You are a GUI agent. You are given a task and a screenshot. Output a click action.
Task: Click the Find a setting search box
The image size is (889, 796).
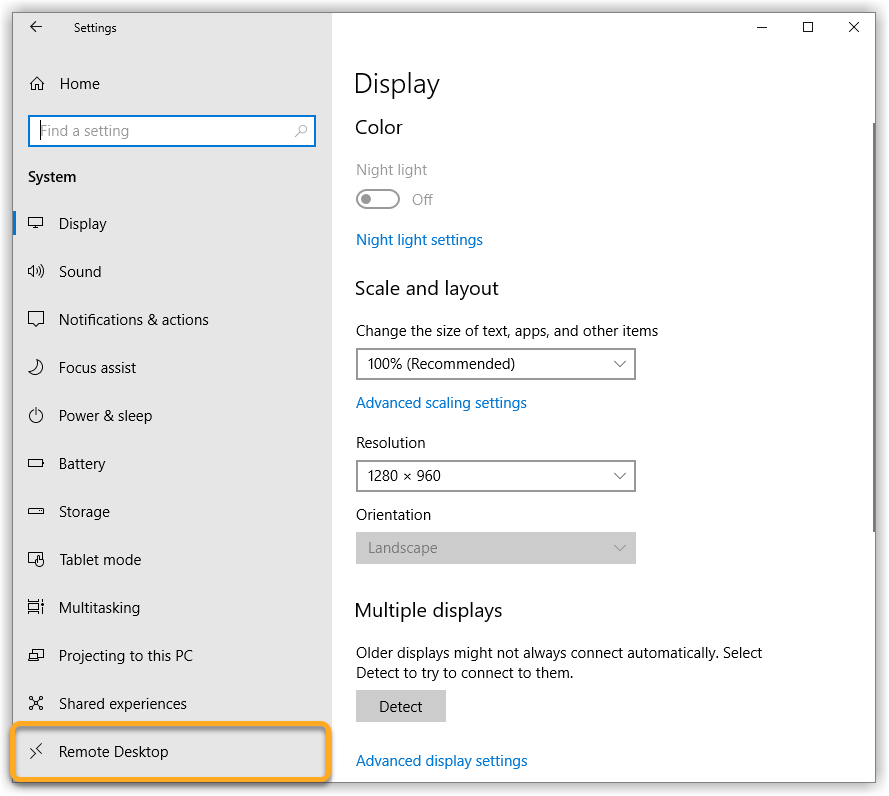pyautogui.click(x=165, y=131)
